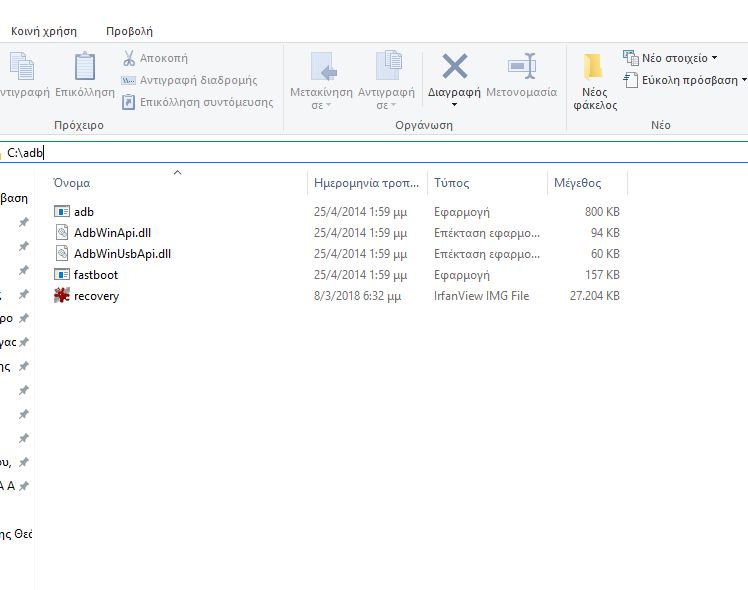Sort files by Όνομα (Name) column header
The image size is (748, 590).
(72, 183)
